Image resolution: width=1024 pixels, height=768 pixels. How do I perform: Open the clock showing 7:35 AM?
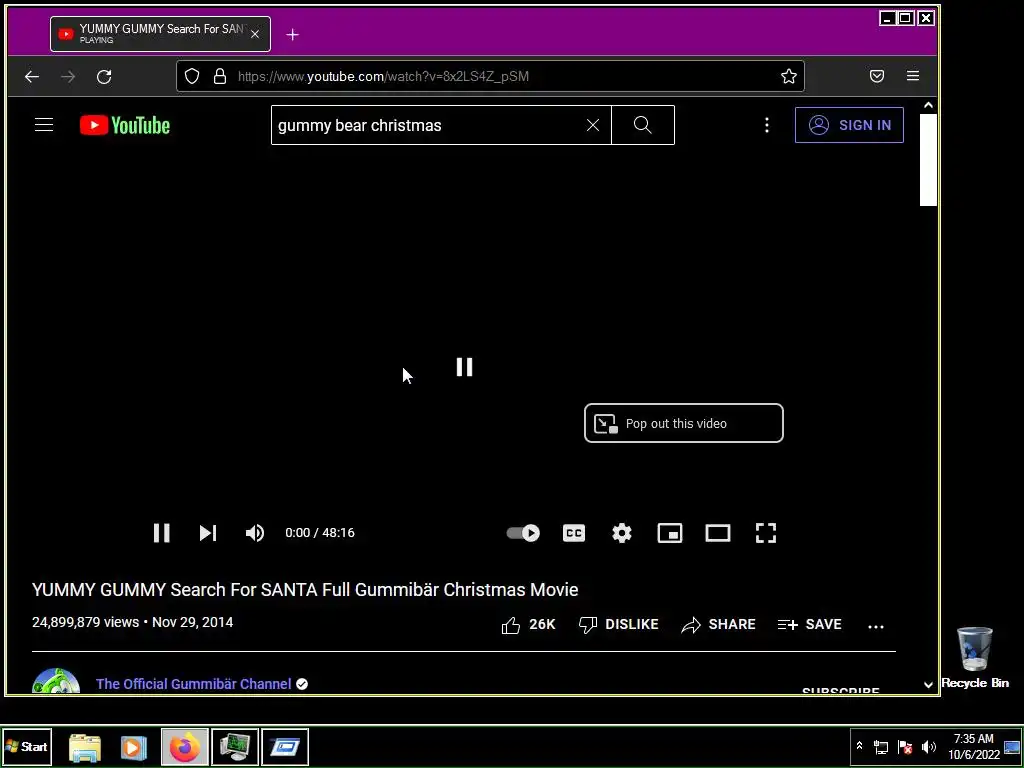pos(974,746)
